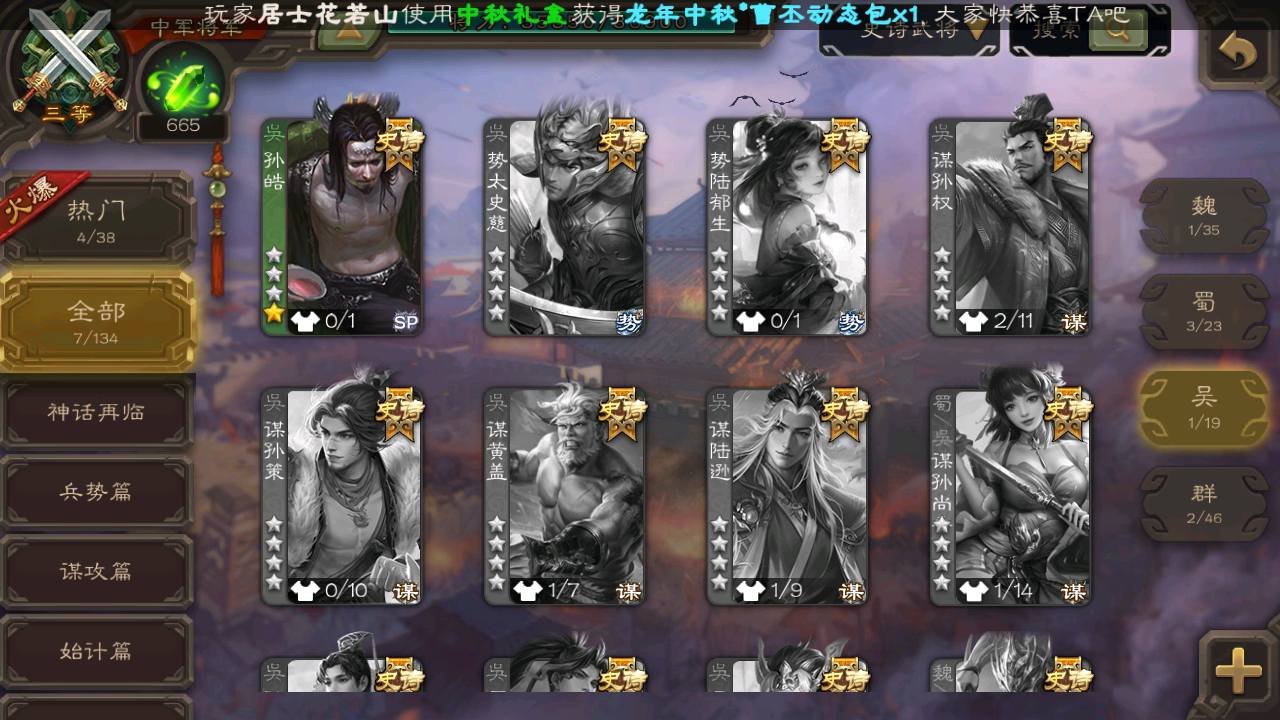Click the 势 badge on 势太史慈 card
Screen dimensions: 1280x720
point(628,322)
